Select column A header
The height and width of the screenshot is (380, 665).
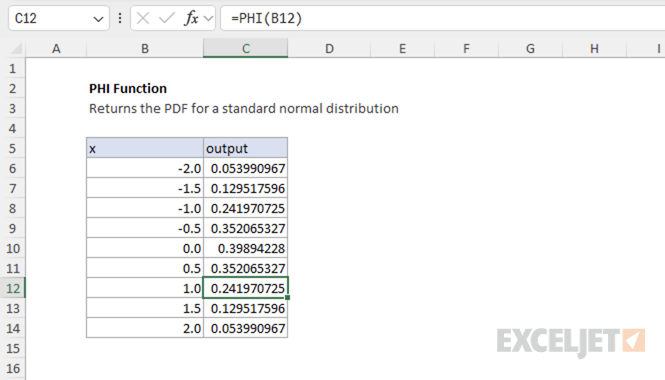point(56,48)
